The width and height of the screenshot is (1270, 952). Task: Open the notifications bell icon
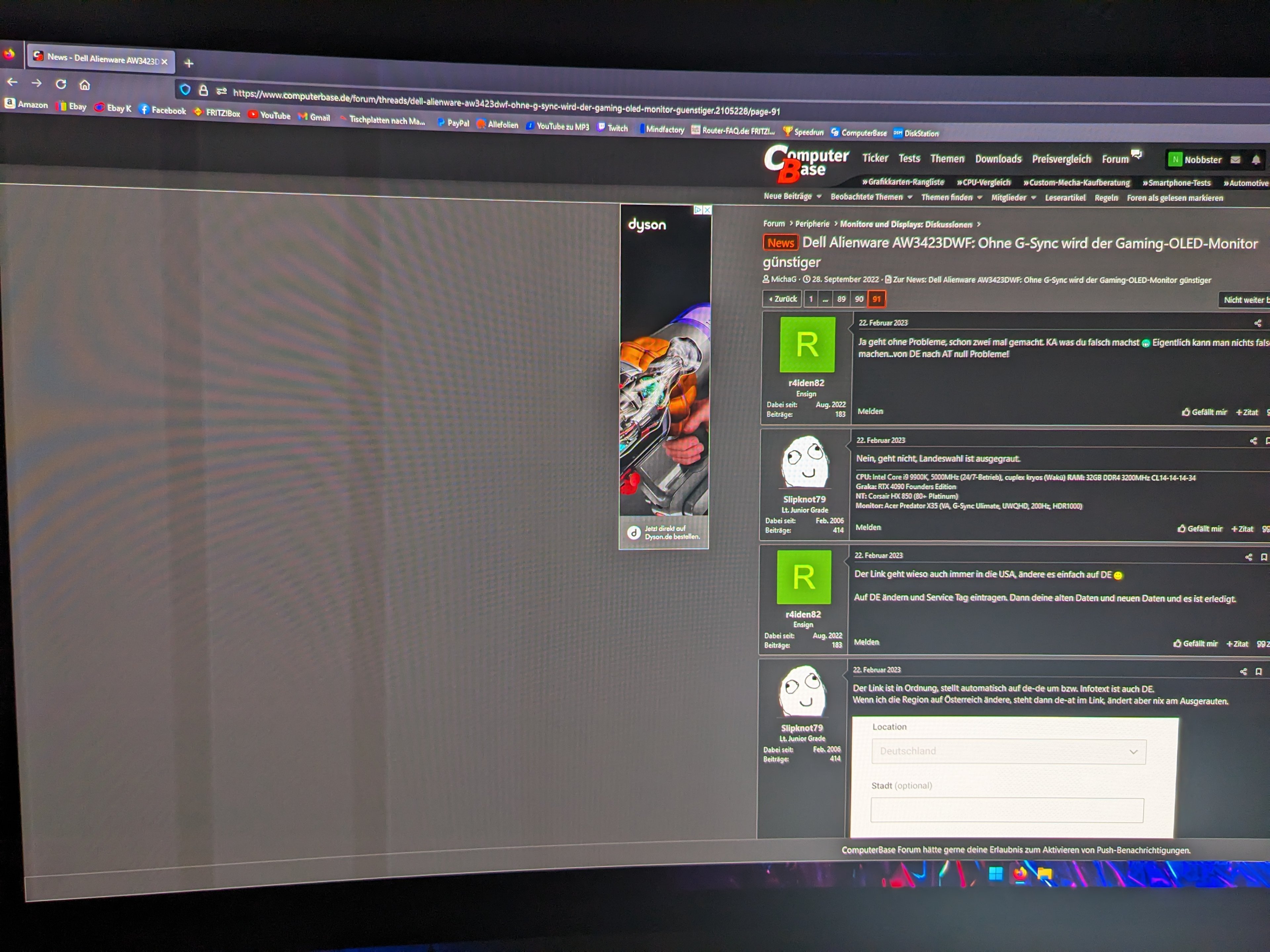(1256, 160)
